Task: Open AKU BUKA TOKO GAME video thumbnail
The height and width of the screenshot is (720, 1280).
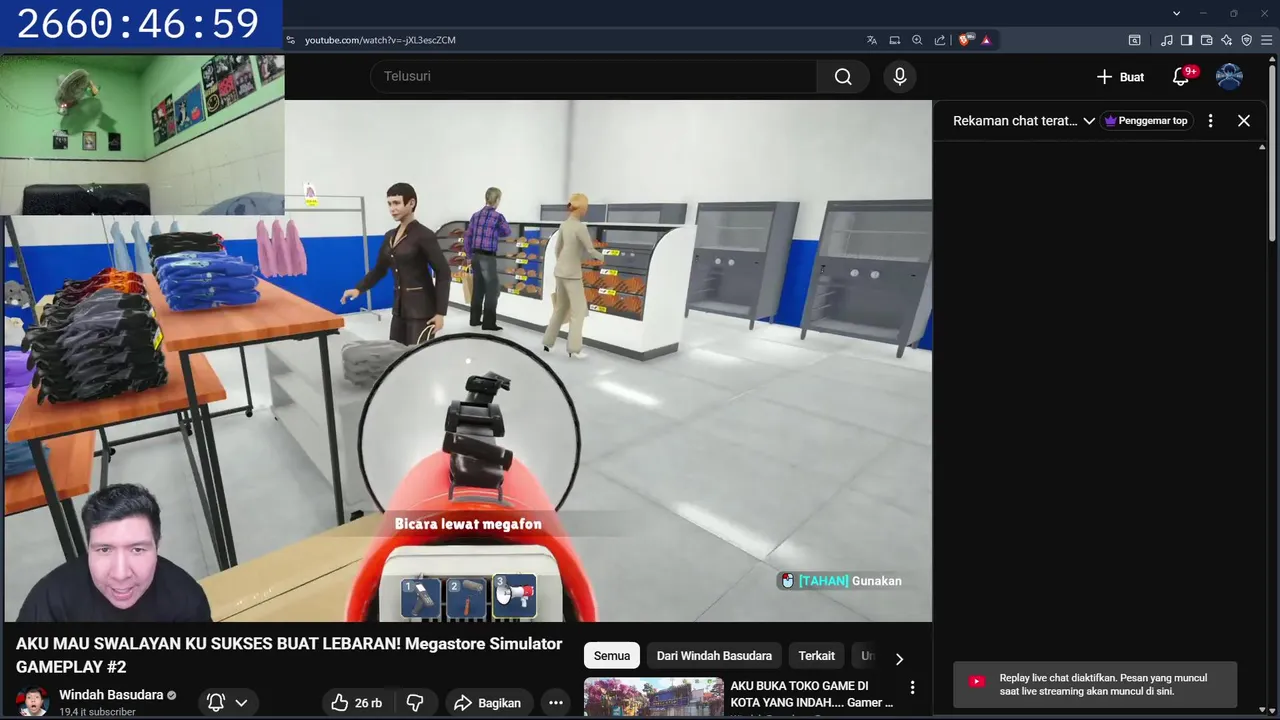Action: tap(654, 698)
